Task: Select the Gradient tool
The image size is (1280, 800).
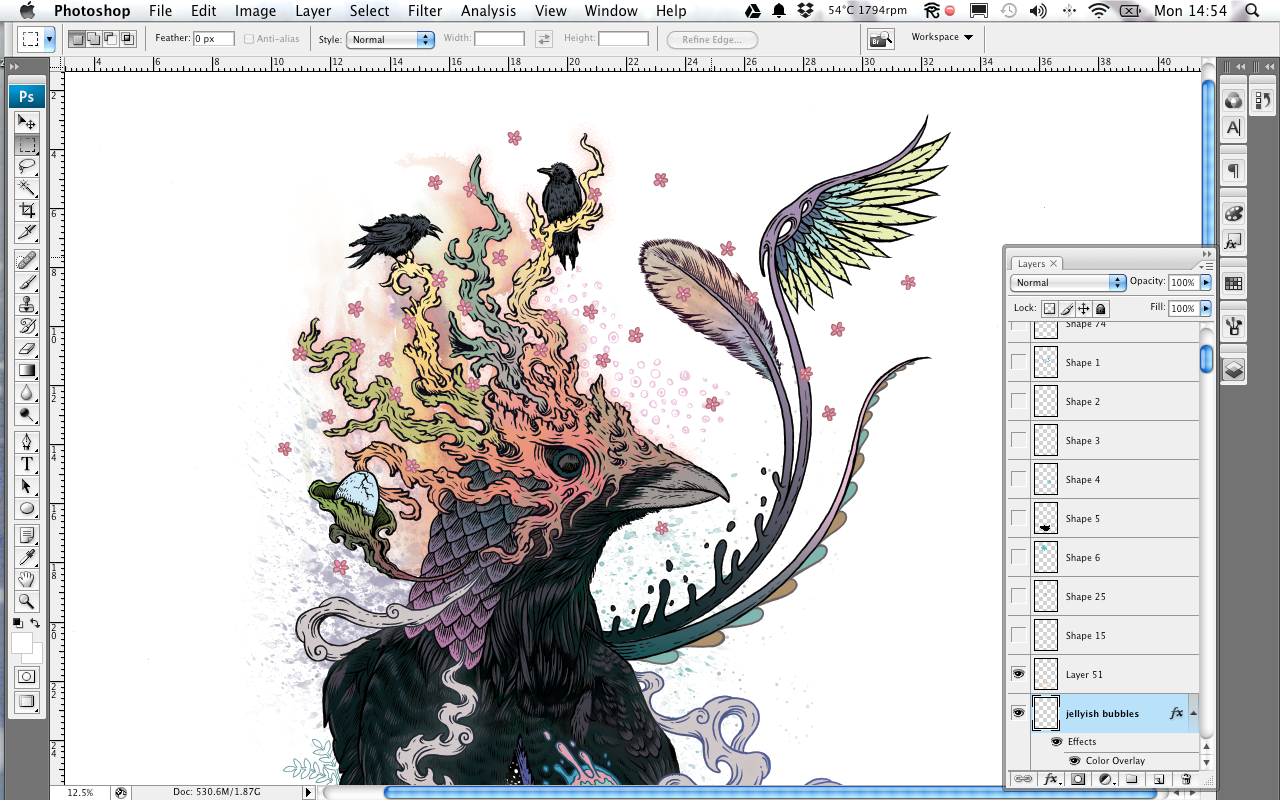Action: (x=27, y=370)
